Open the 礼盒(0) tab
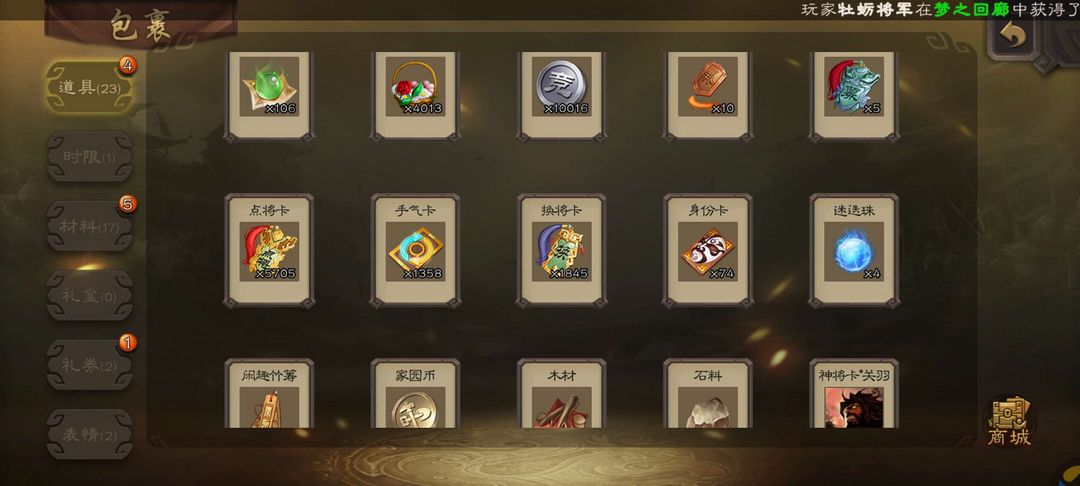 [x=89, y=295]
